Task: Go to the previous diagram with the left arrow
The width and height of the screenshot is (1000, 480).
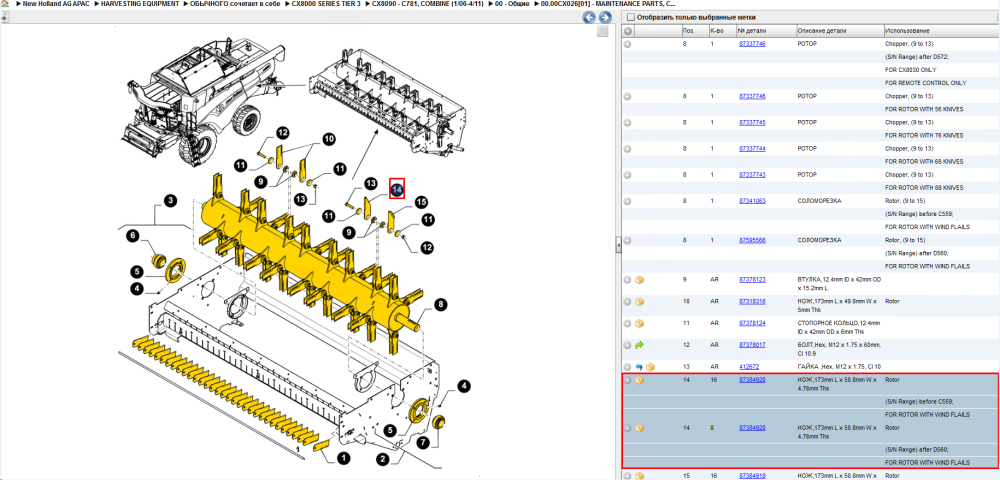Action: (589, 17)
